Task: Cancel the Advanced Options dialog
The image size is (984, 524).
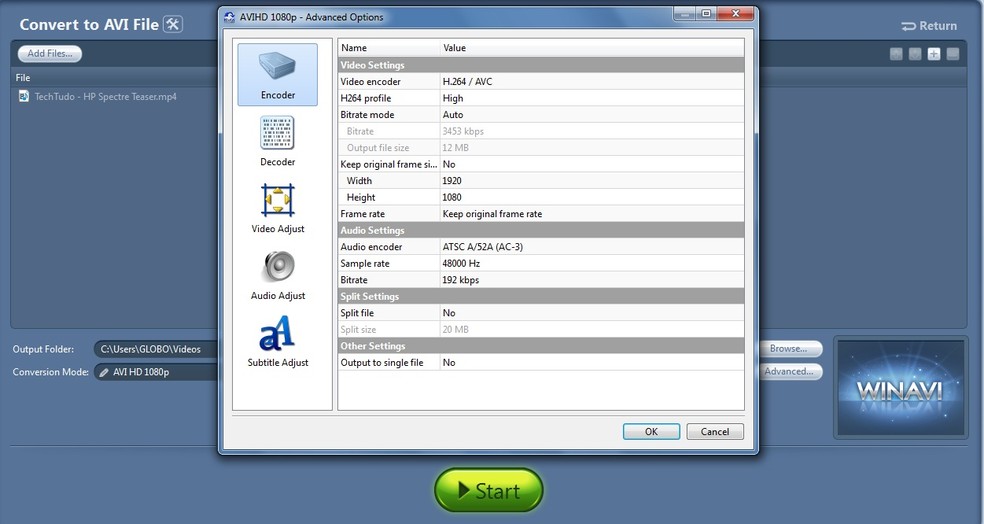Action: pos(715,432)
